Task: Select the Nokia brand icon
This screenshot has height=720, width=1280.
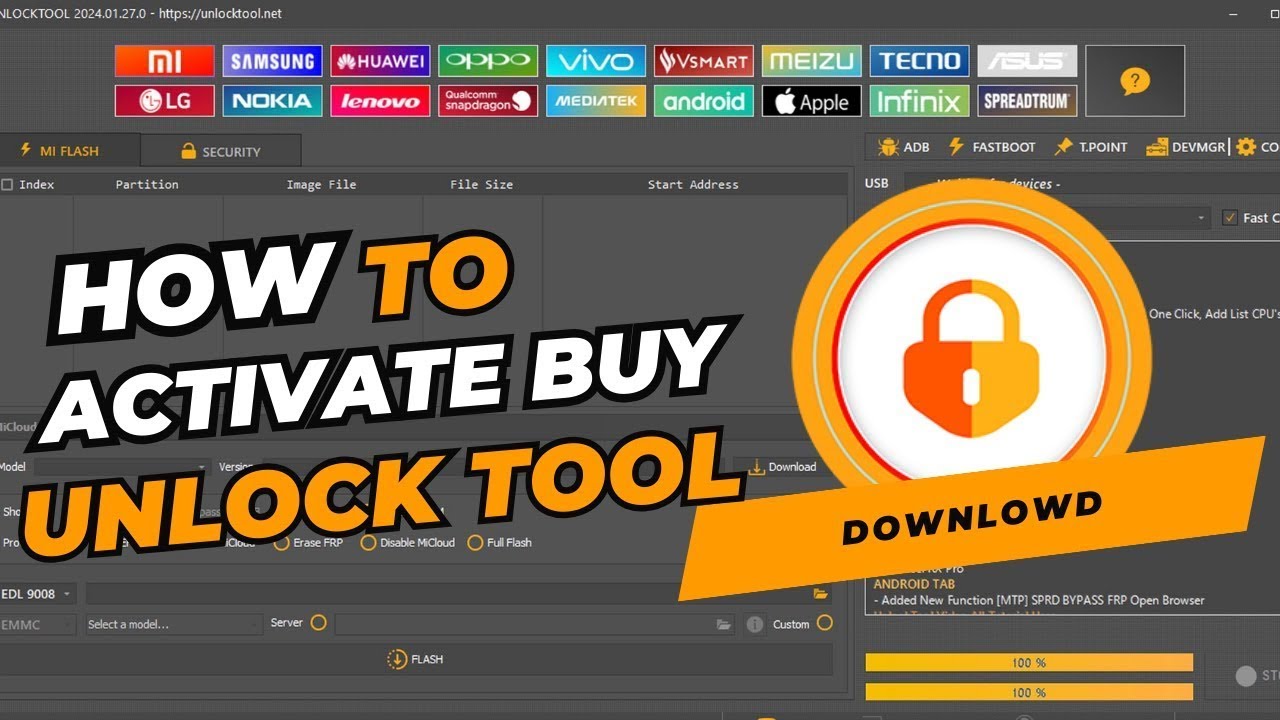Action: click(272, 101)
